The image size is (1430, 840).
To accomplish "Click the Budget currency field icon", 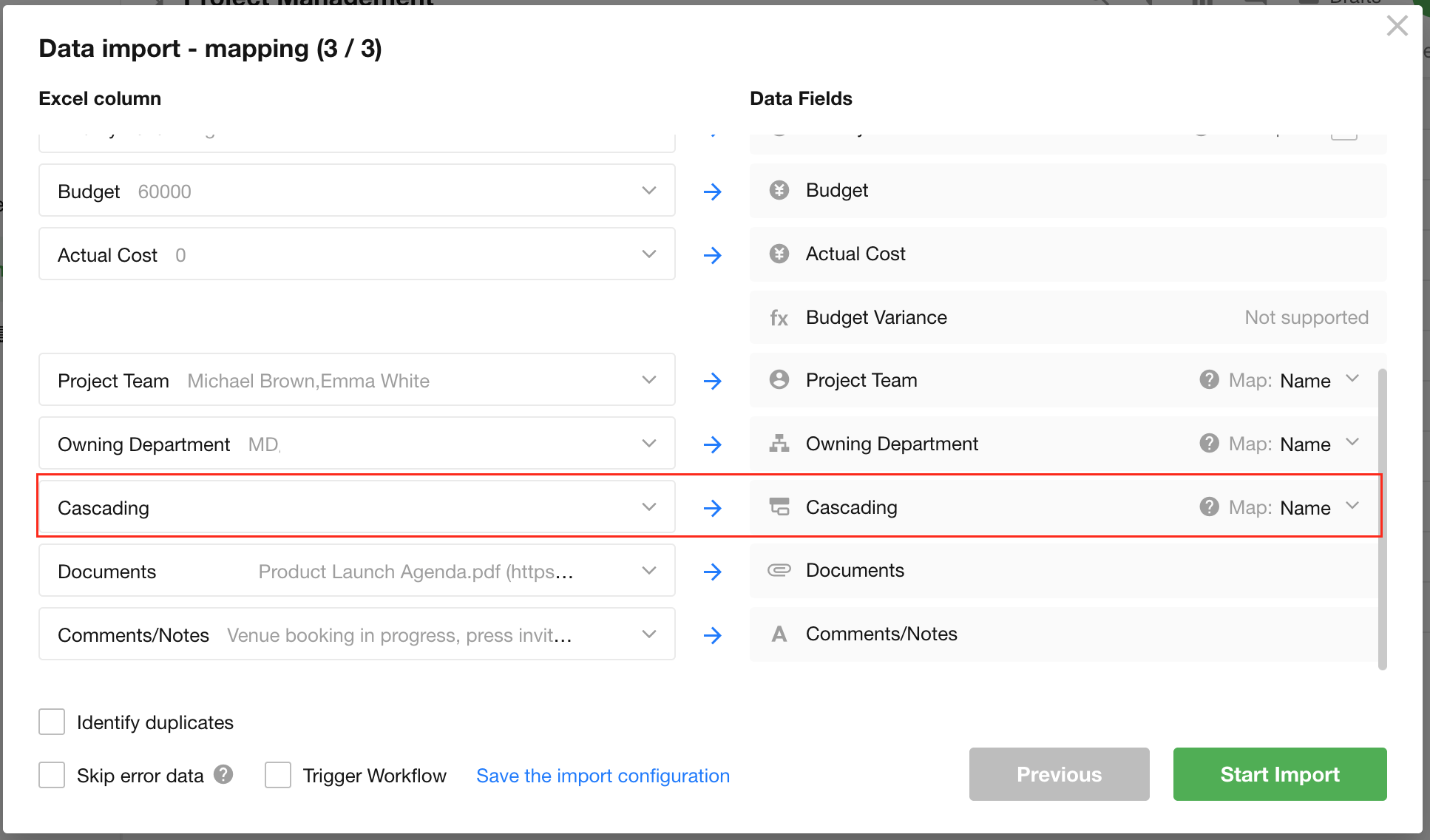I will pyautogui.click(x=779, y=191).
